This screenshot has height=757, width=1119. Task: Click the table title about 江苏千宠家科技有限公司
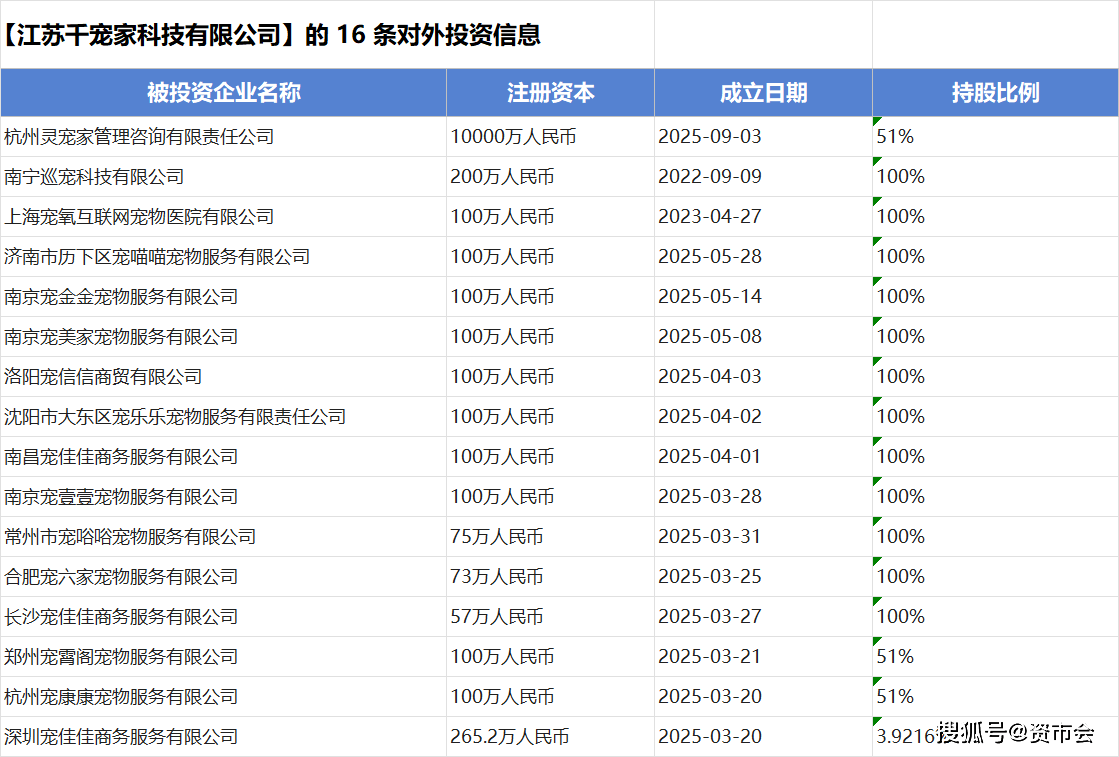(272, 35)
